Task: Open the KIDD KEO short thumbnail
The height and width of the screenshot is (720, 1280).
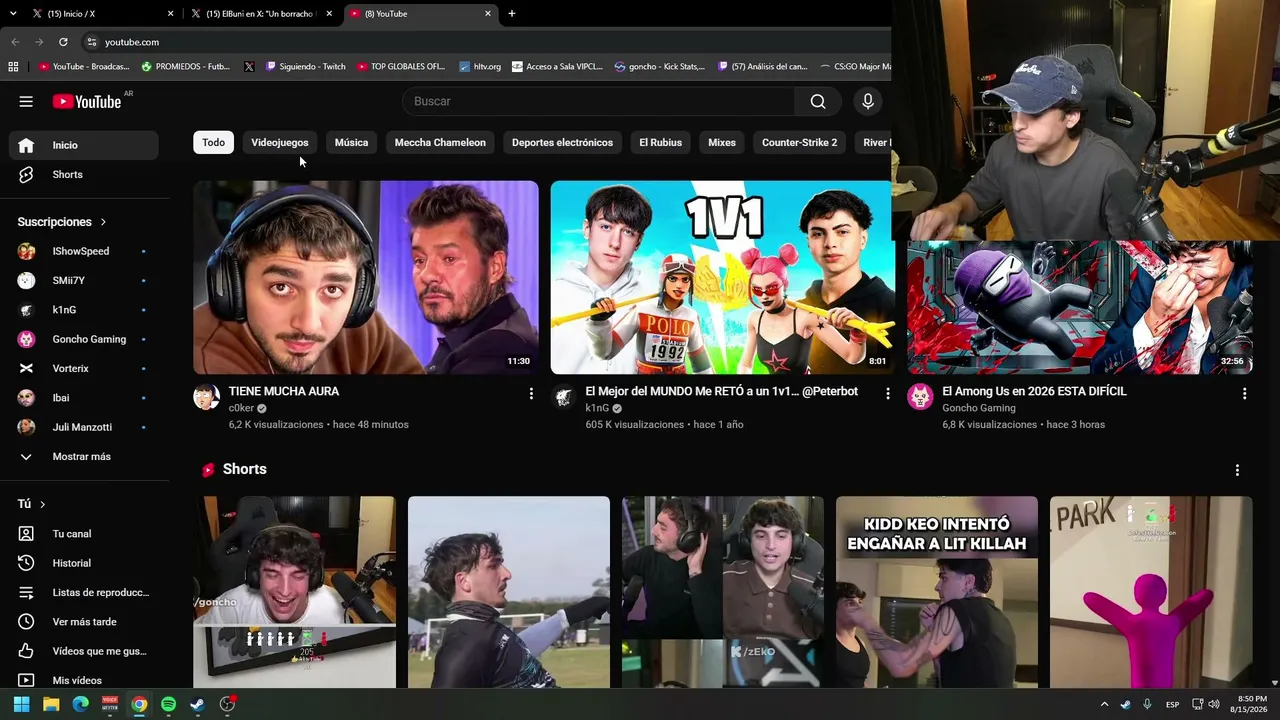Action: [x=937, y=592]
